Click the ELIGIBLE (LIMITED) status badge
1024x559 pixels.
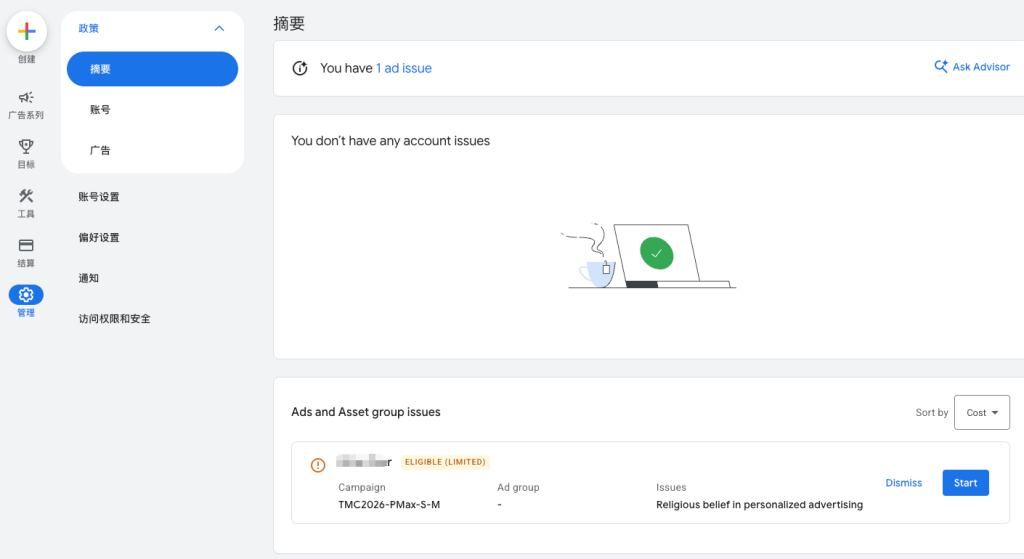pyautogui.click(x=445, y=462)
